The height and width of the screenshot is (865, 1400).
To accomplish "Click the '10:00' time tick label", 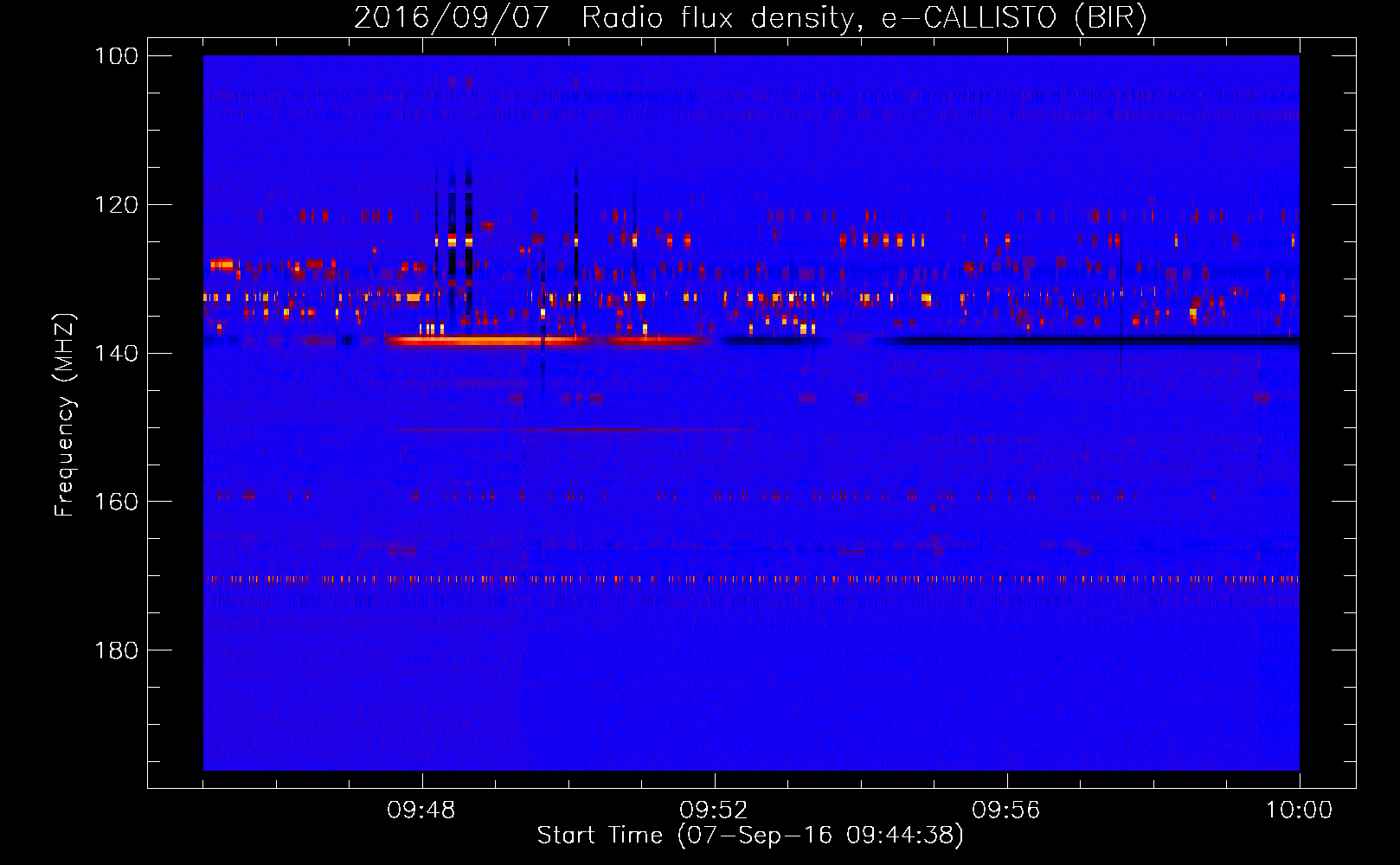I will 1299,811.
